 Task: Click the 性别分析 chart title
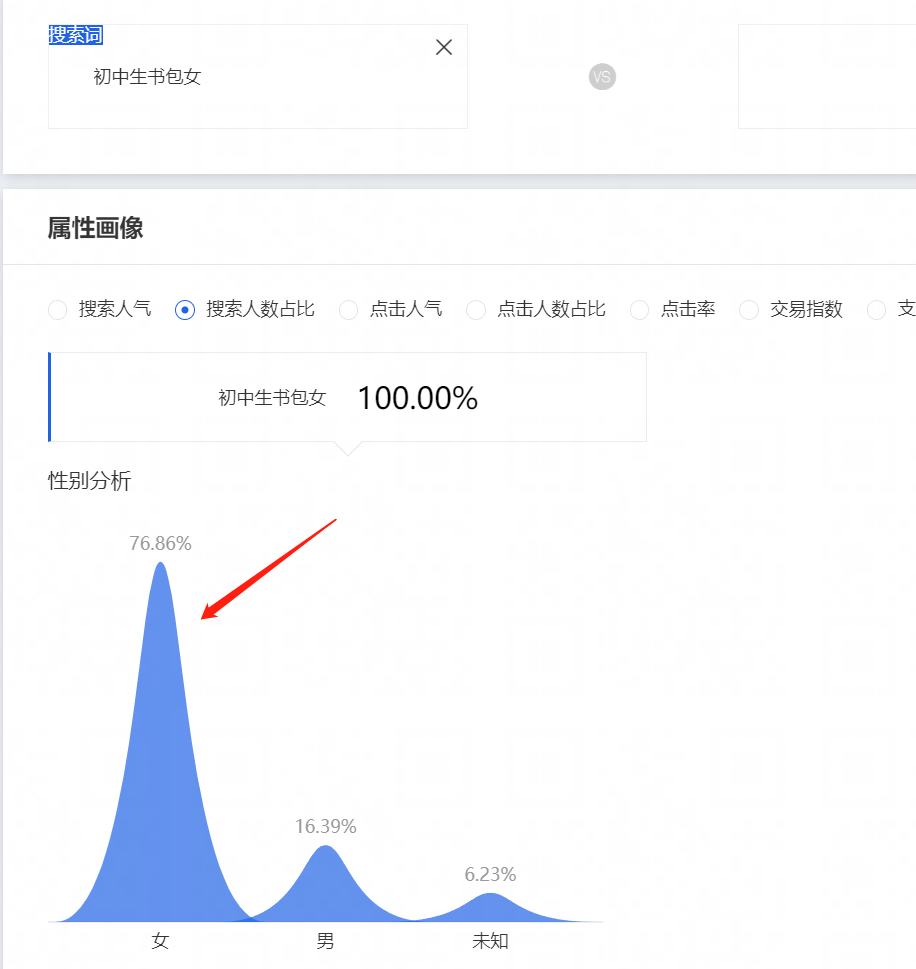[x=89, y=481]
